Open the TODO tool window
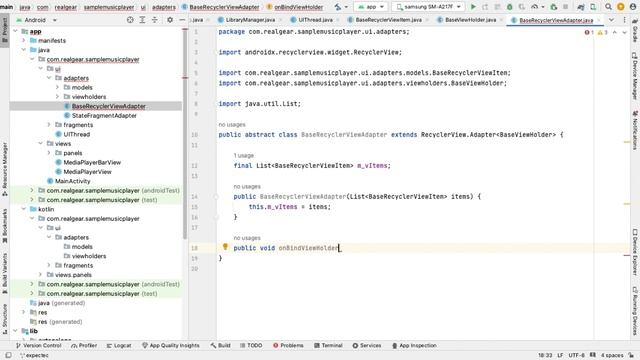Viewport: 640px width, 360px height. point(251,345)
